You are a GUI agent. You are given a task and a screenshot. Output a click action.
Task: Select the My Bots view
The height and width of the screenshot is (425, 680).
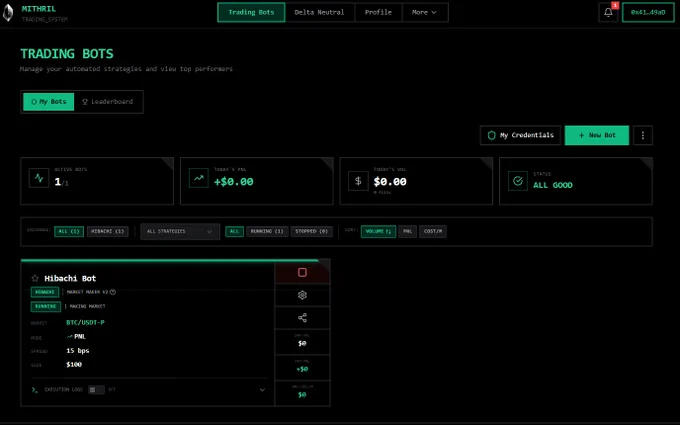tap(49, 101)
